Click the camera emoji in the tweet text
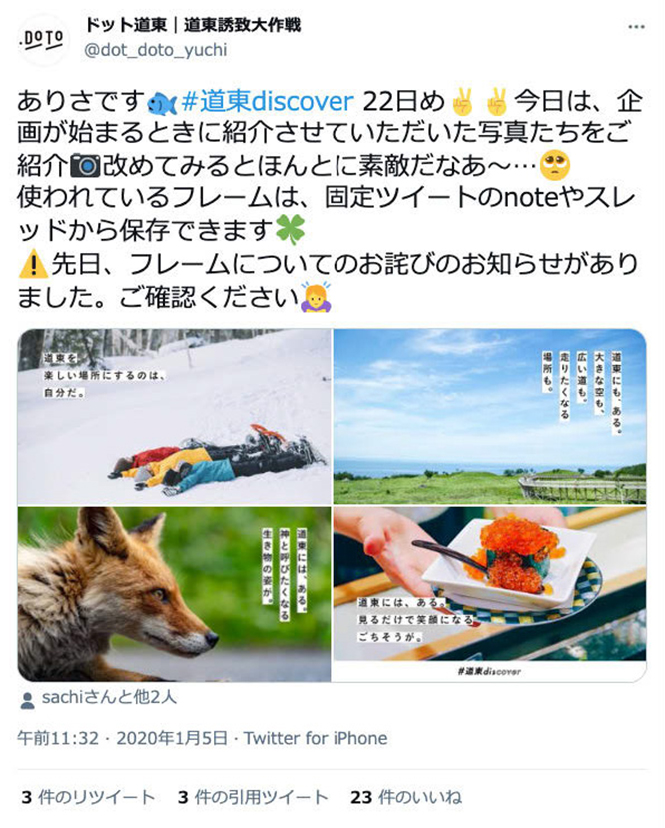665x828 pixels. point(85,166)
